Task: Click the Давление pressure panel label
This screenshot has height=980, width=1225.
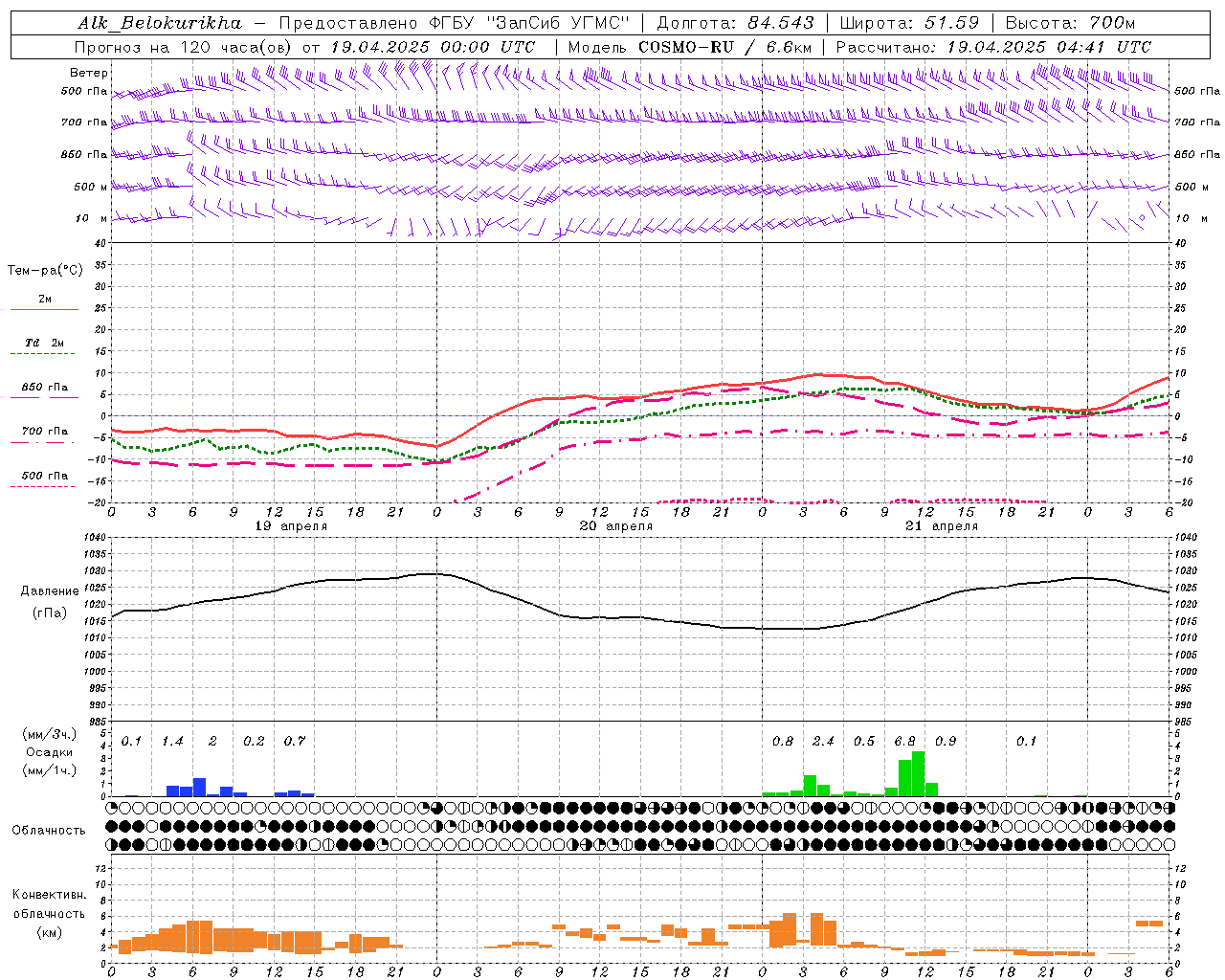Action: pyautogui.click(x=50, y=591)
